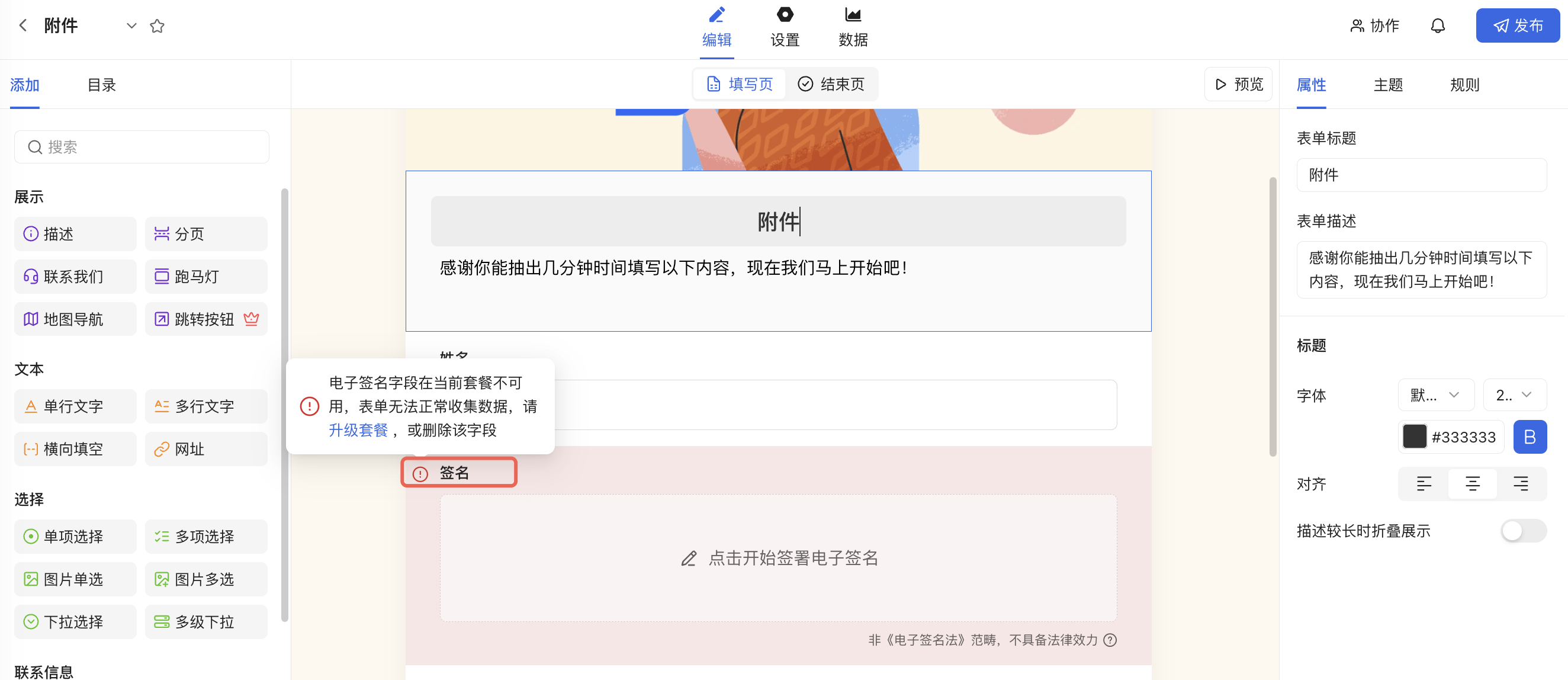
Task: Star the form with the favorite icon
Action: click(157, 25)
